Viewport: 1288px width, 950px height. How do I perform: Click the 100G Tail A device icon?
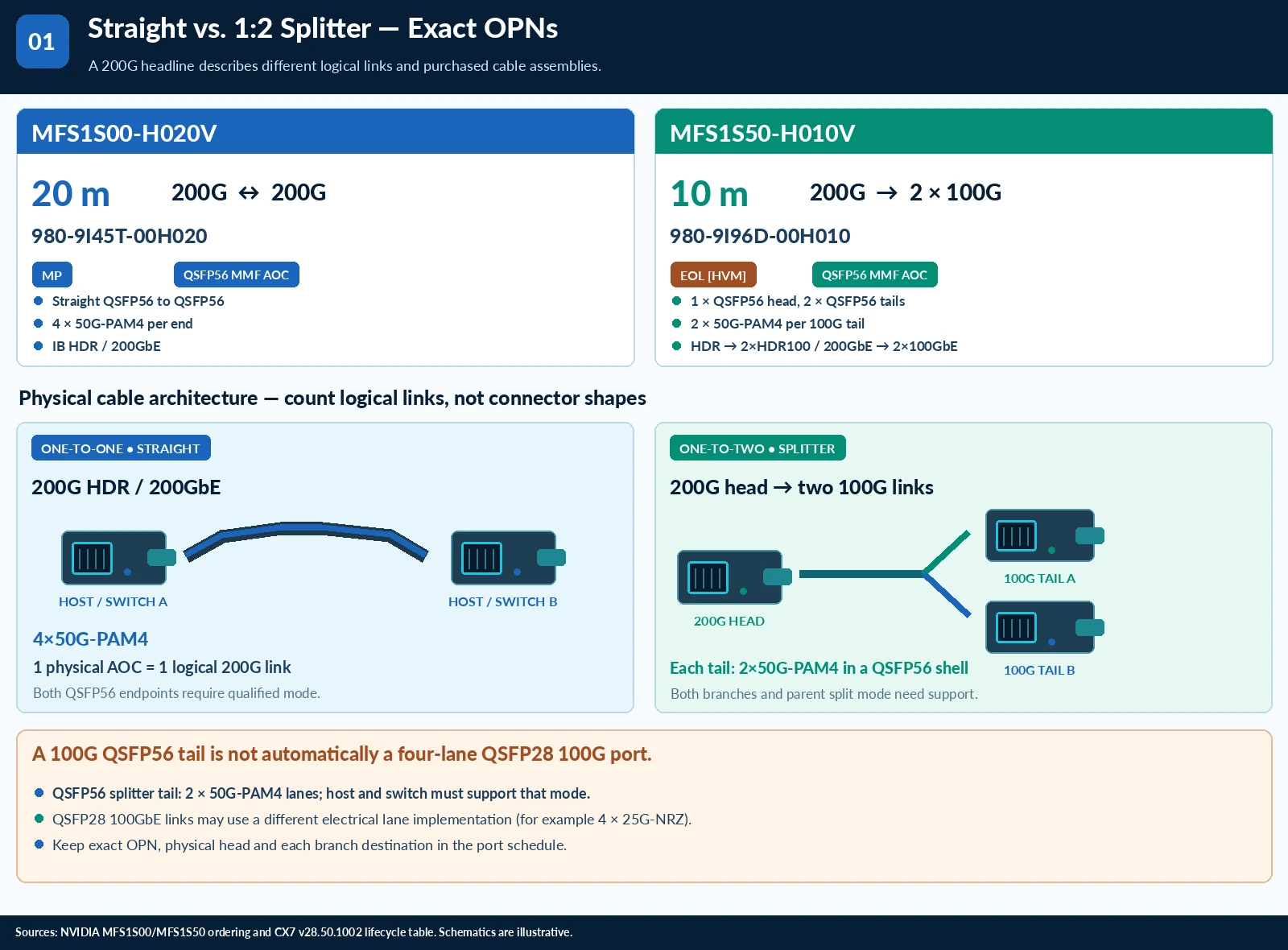click(1044, 535)
